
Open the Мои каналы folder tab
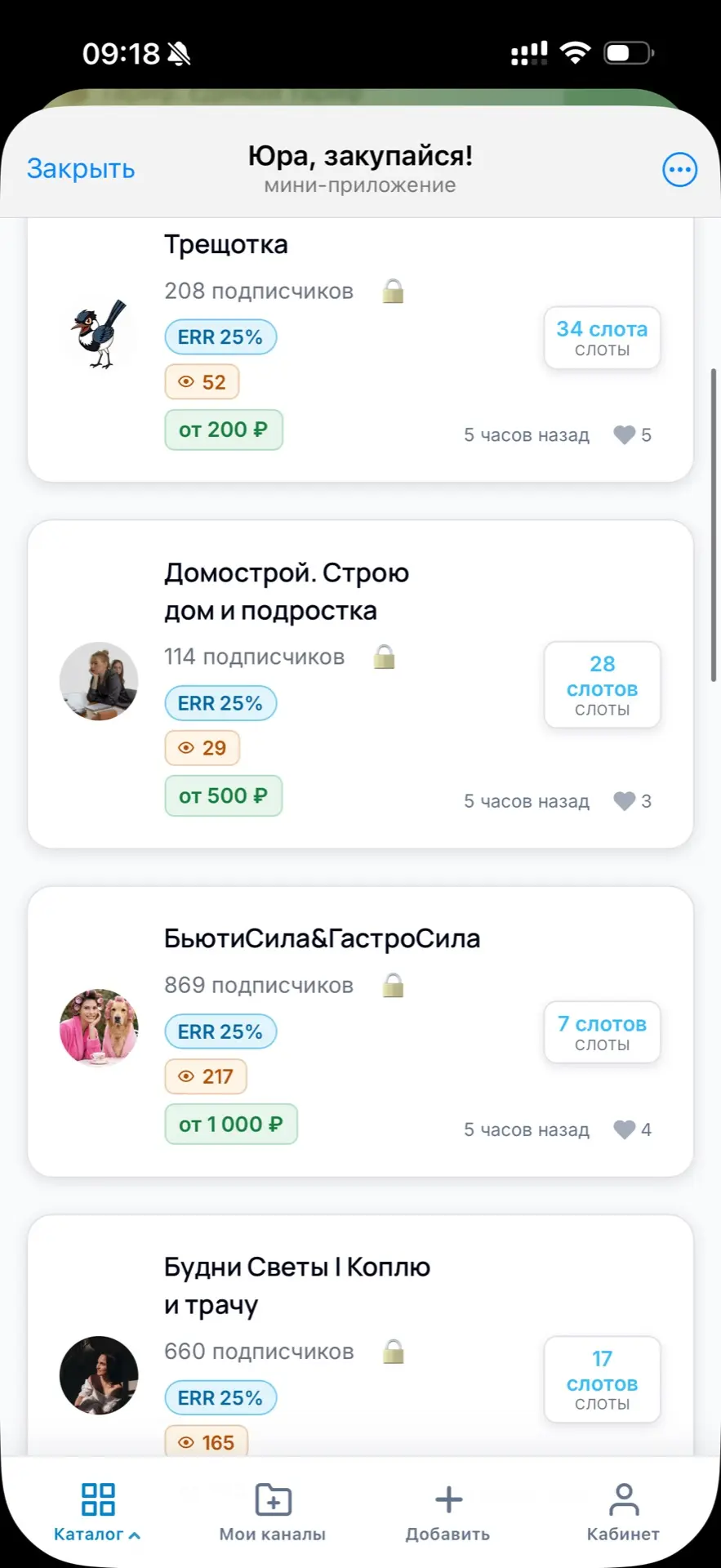point(273,1511)
